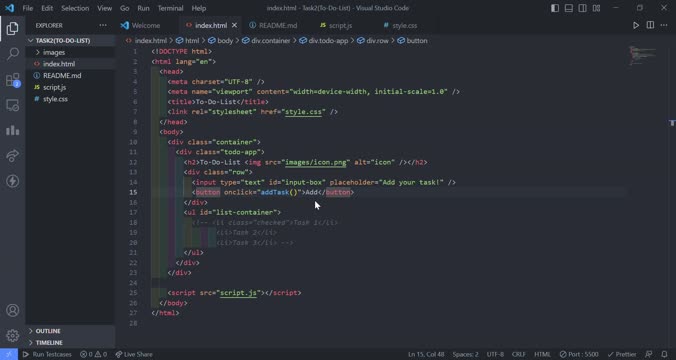676x360 pixels.
Task: Expand the TIMELINE section
Action: 49,343
